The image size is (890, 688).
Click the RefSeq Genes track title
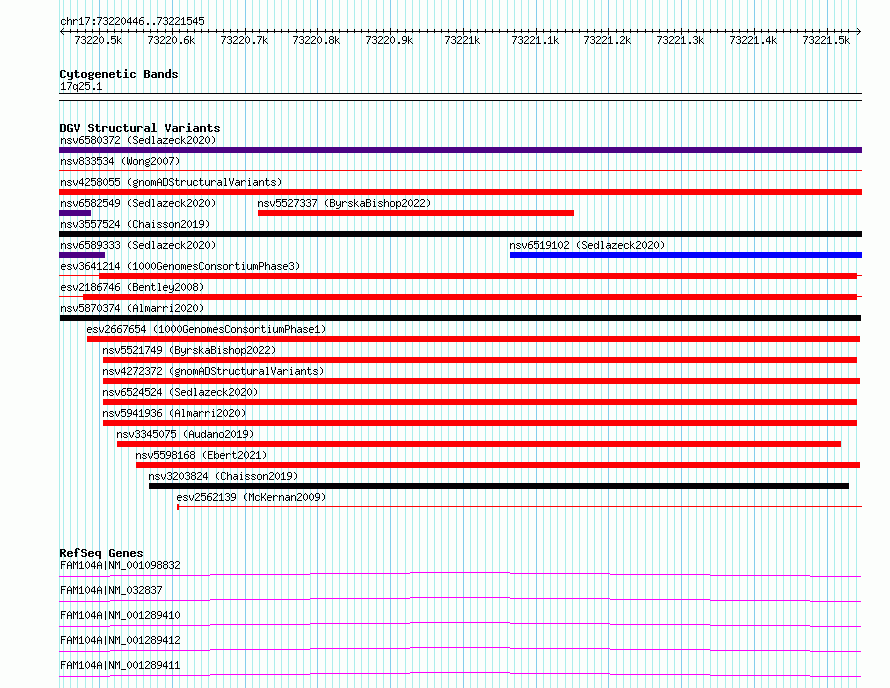[101, 553]
